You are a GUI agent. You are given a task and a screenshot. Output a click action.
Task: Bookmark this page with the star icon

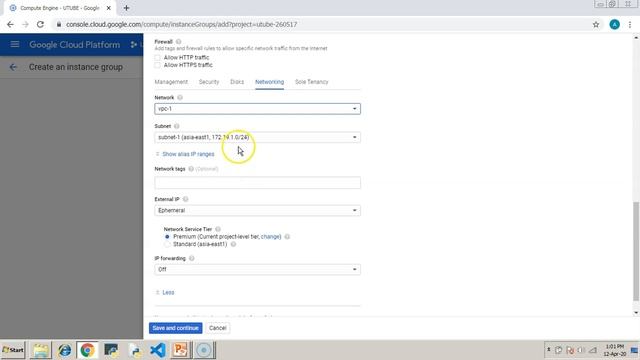pyautogui.click(x=596, y=24)
